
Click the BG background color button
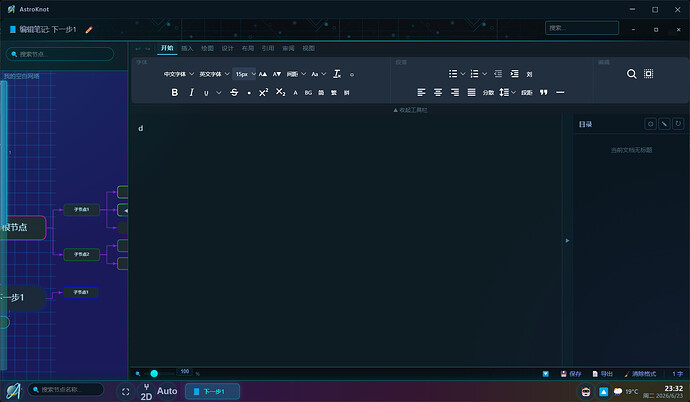[x=308, y=93]
